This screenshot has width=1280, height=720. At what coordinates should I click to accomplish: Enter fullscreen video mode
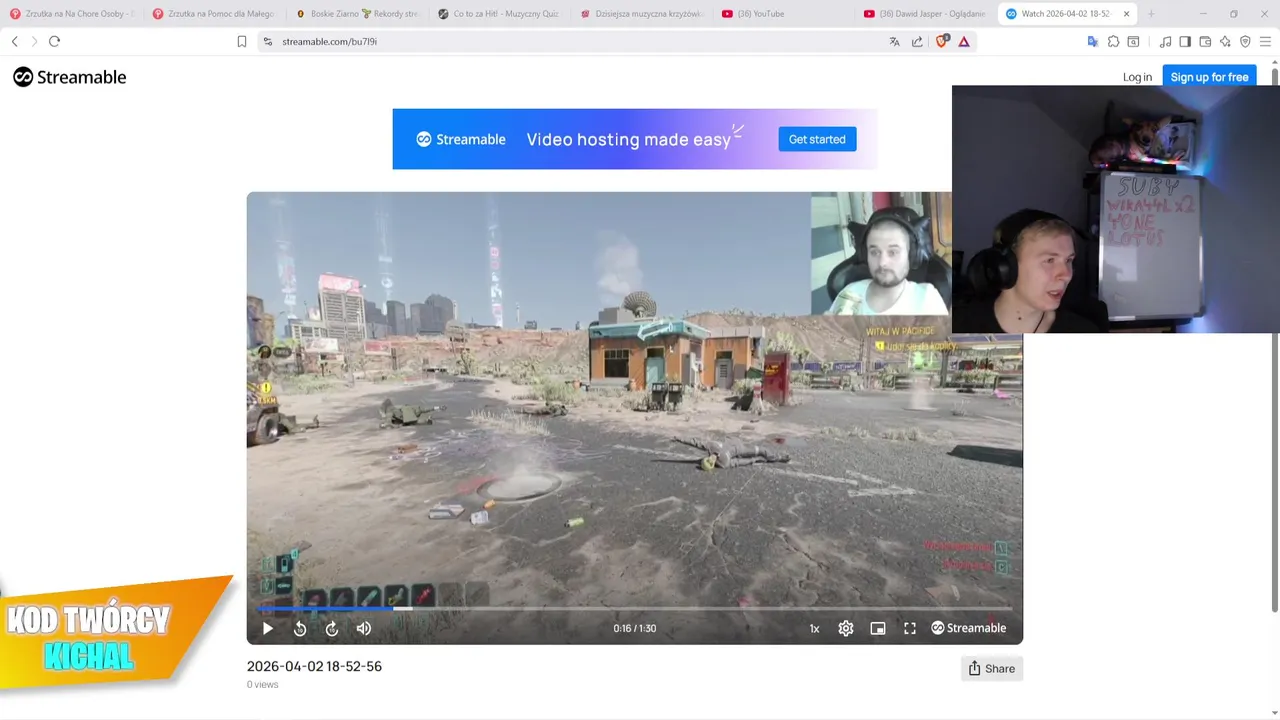(910, 628)
